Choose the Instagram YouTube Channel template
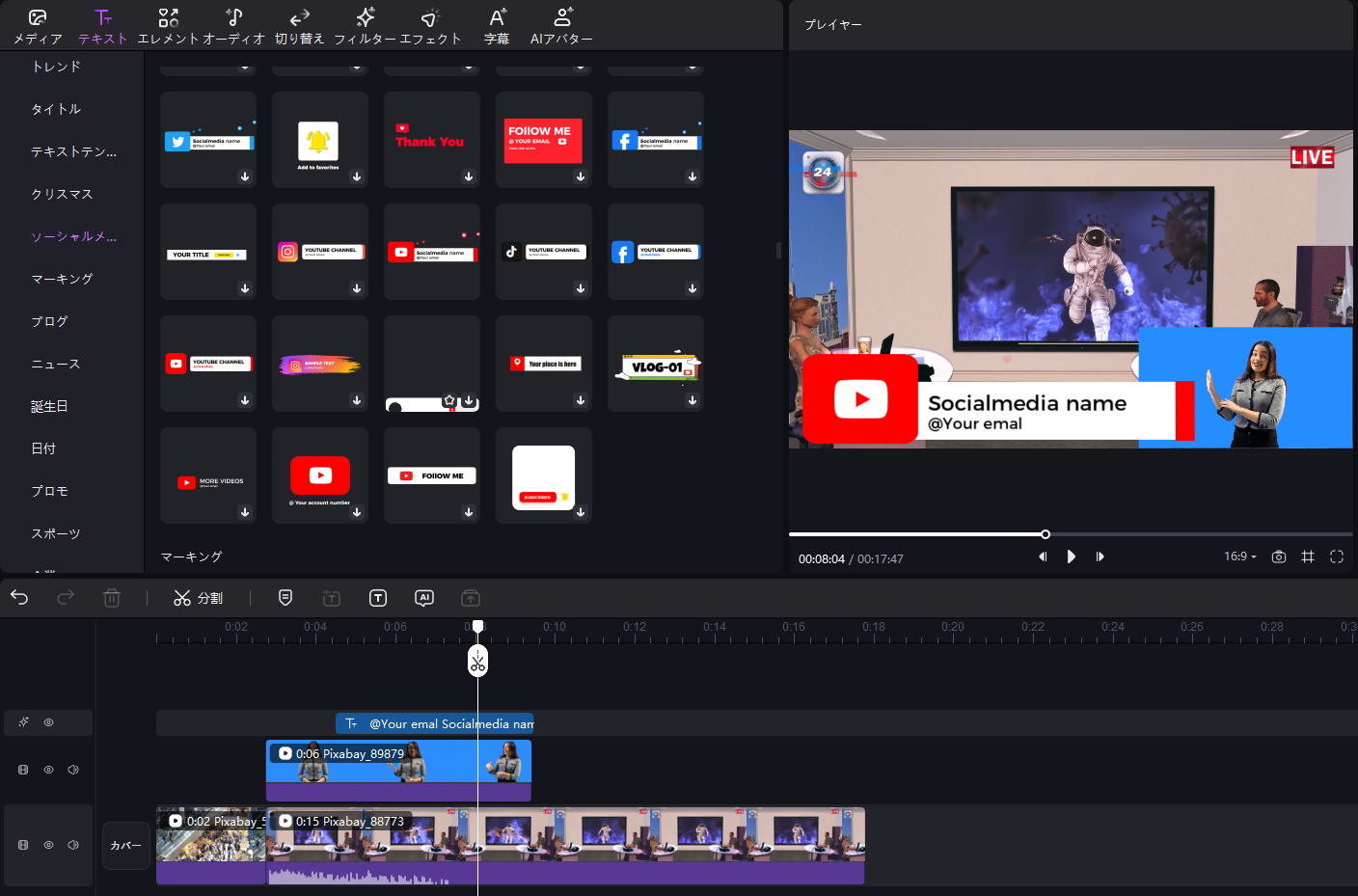The height and width of the screenshot is (896, 1358). [x=320, y=252]
